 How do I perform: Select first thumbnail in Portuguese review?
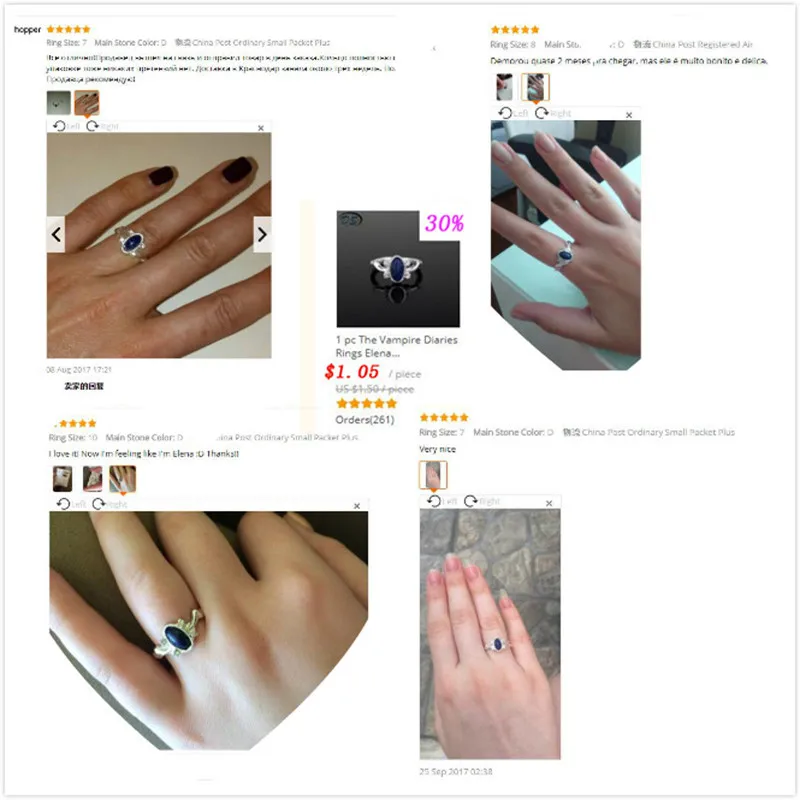pos(504,87)
